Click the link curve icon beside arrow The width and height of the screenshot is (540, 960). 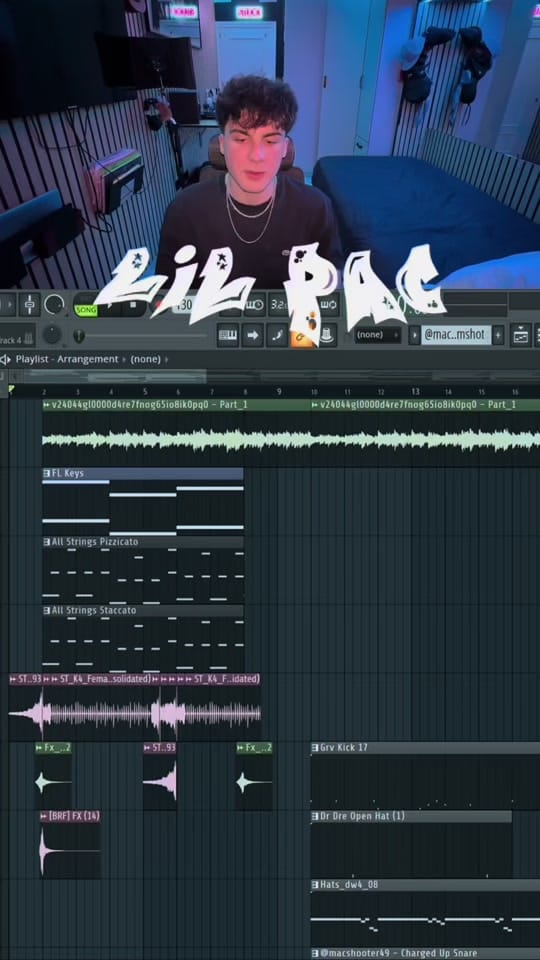(277, 335)
